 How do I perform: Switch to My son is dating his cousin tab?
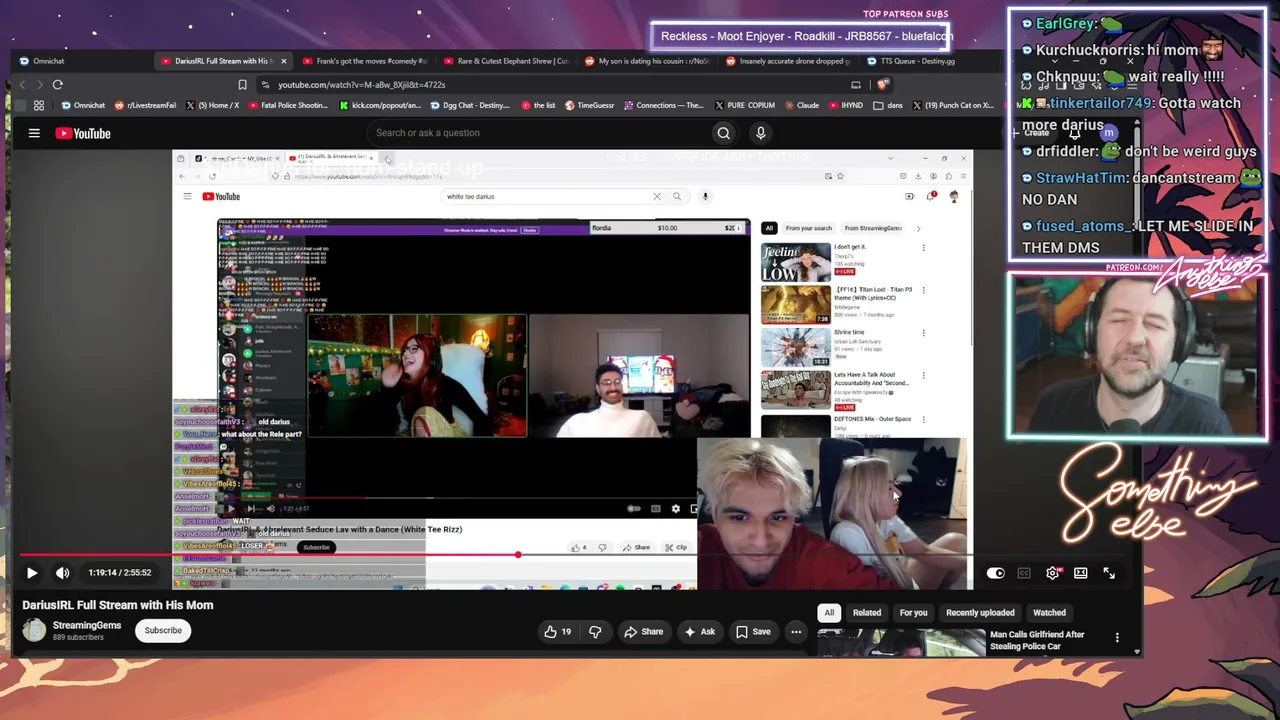click(647, 61)
